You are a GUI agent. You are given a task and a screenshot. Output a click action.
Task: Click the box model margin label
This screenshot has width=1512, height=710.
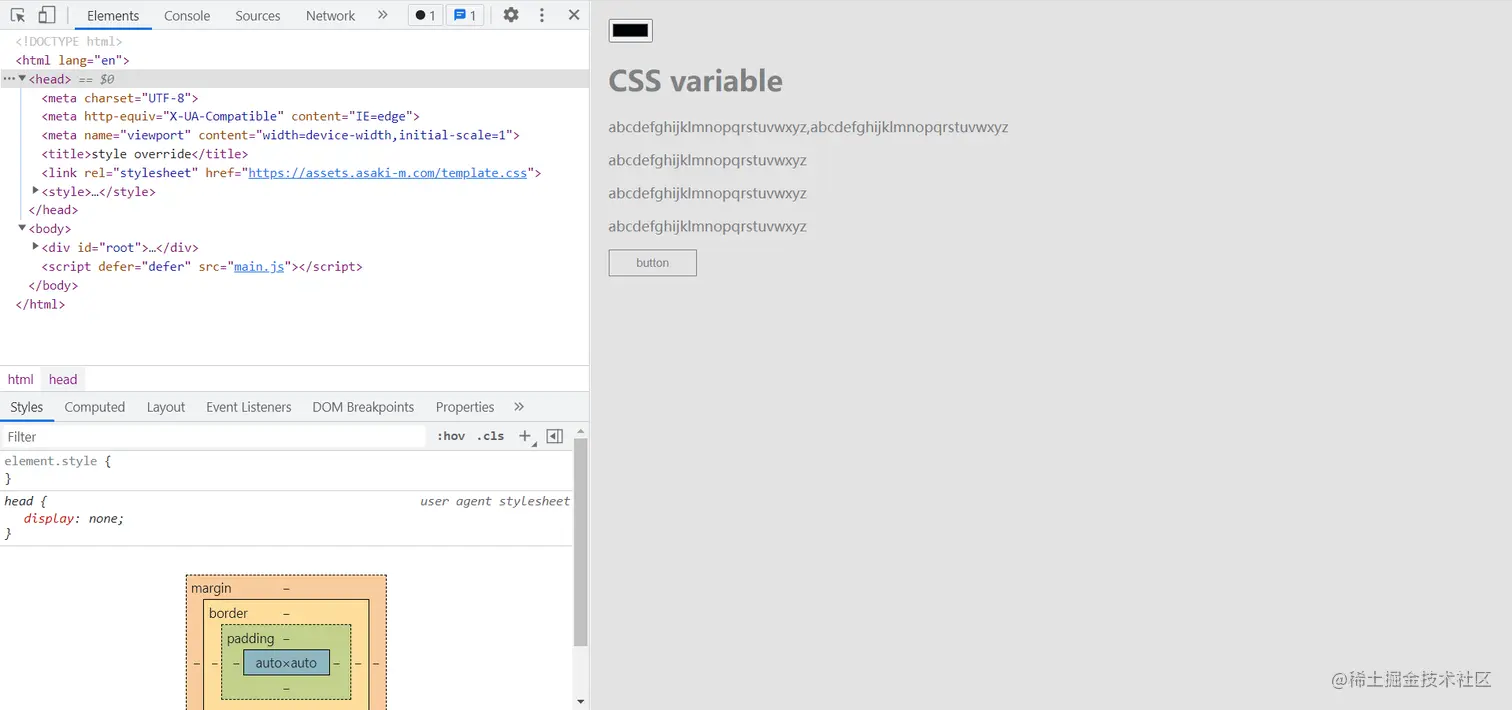211,588
